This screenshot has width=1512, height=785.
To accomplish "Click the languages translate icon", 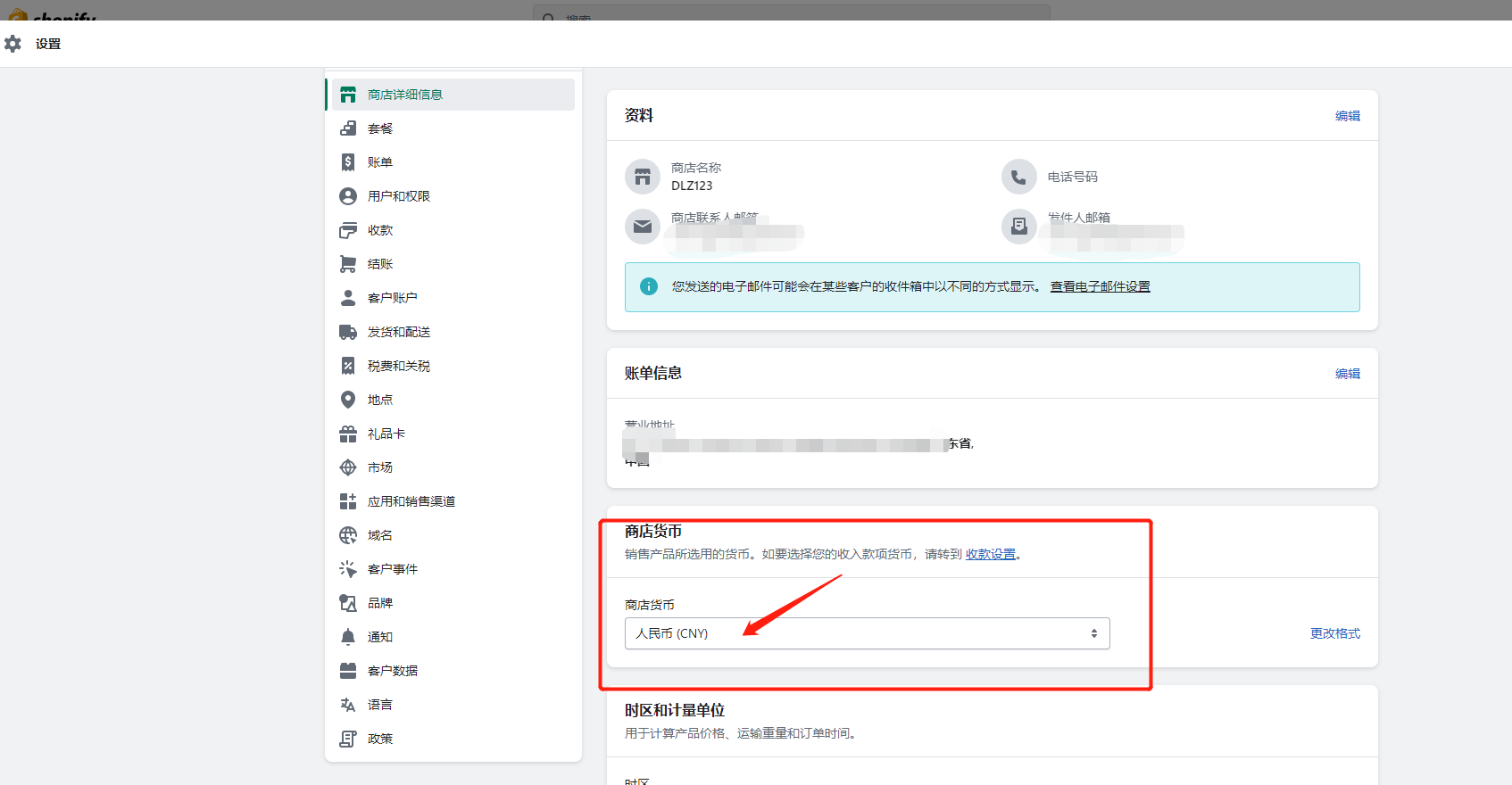I will point(348,705).
